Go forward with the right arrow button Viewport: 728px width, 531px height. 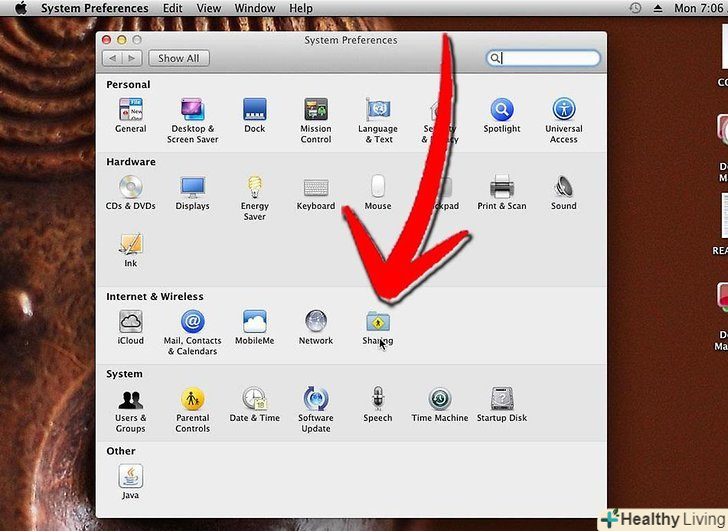pyautogui.click(x=132, y=58)
